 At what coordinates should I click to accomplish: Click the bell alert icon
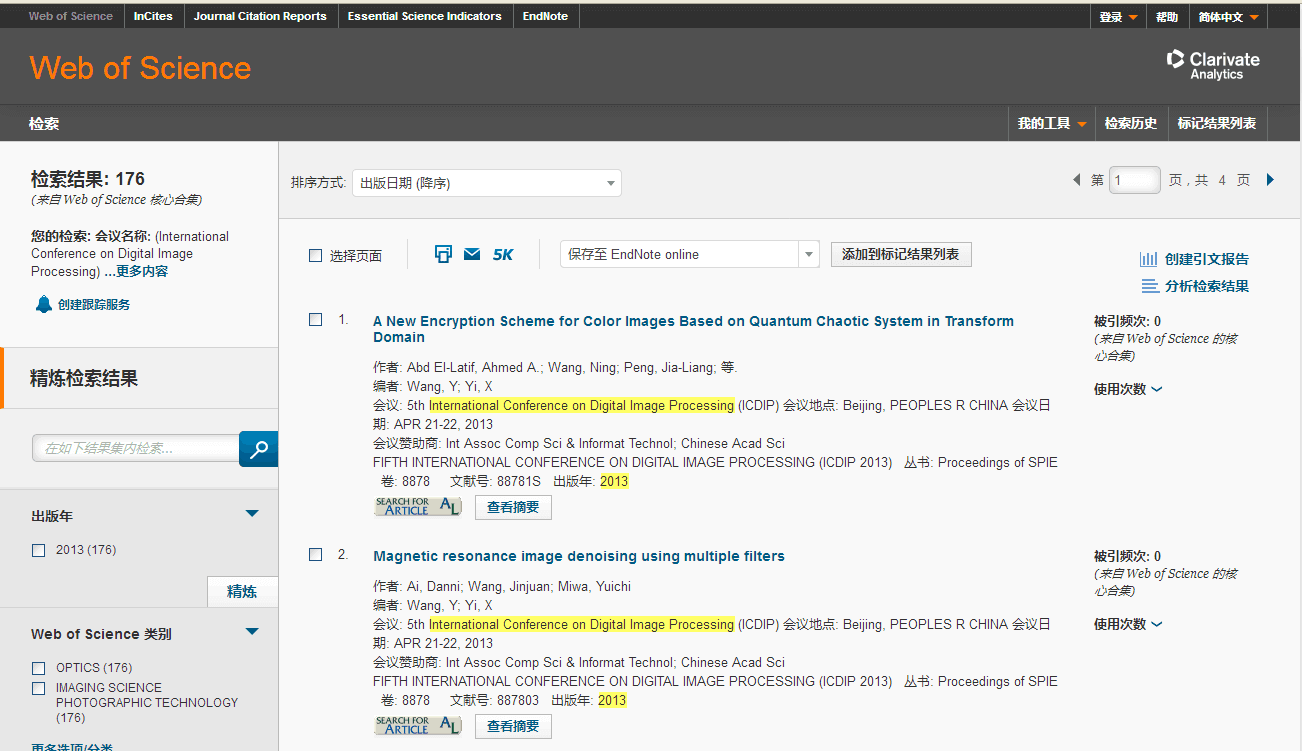[43, 304]
